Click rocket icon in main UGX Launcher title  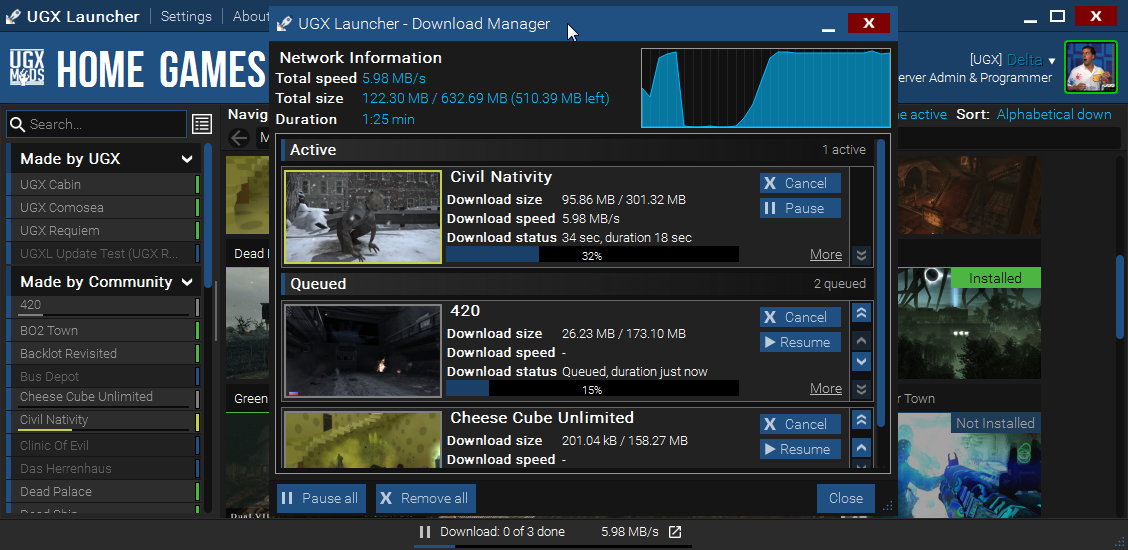pos(12,17)
